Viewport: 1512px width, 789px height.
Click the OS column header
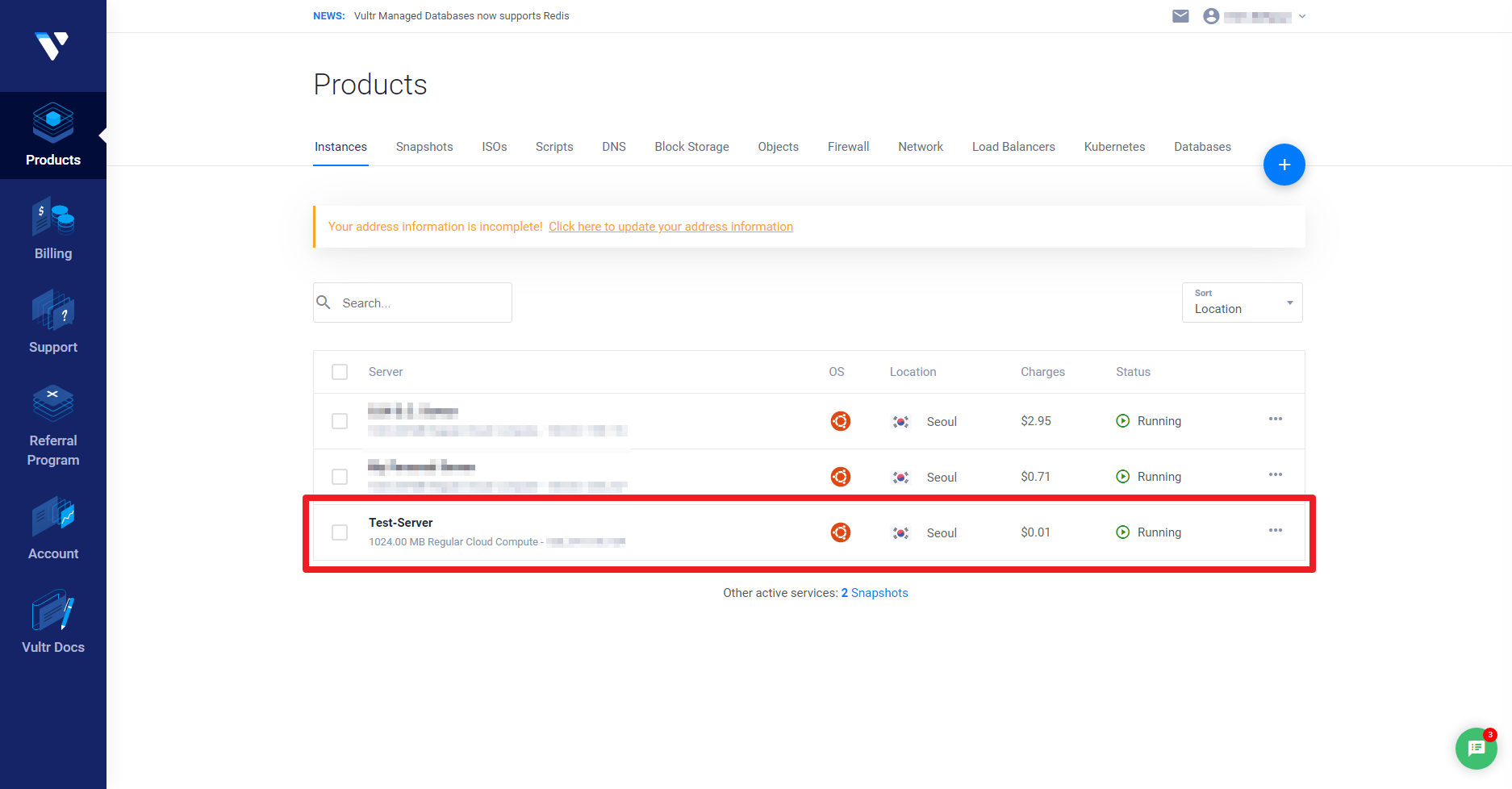[x=837, y=372]
